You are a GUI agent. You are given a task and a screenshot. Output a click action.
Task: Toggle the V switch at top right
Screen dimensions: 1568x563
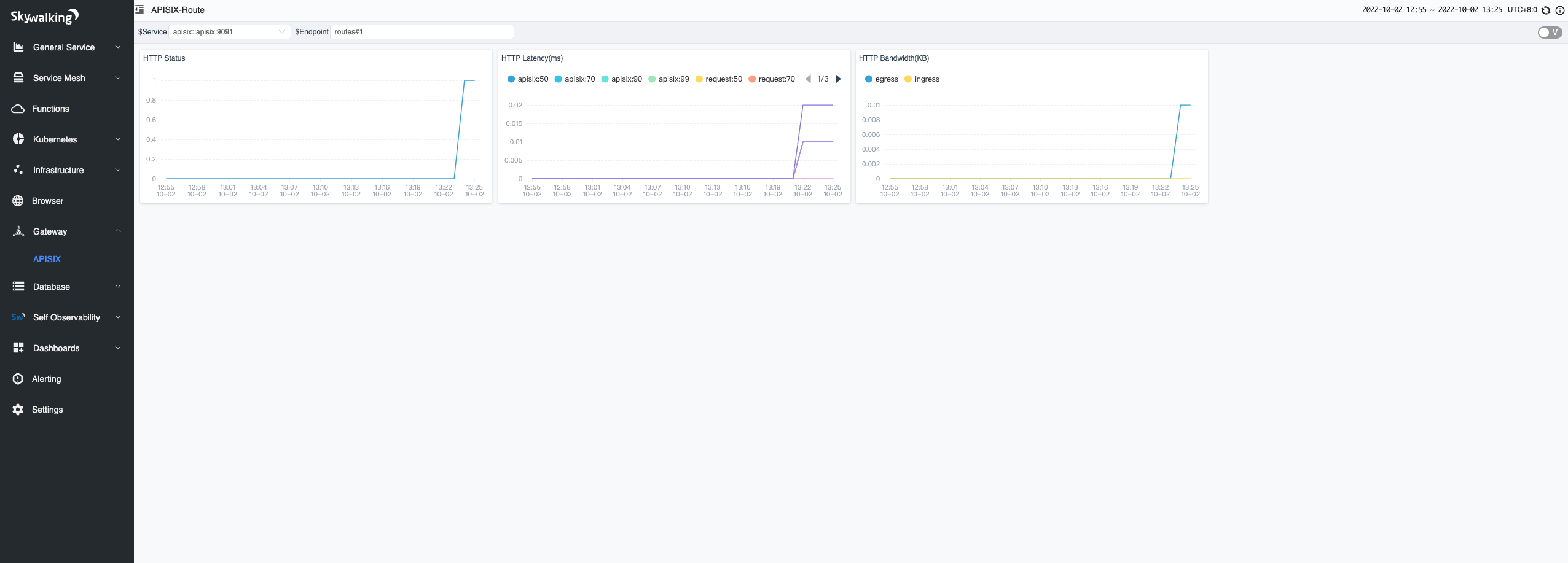point(1550,33)
